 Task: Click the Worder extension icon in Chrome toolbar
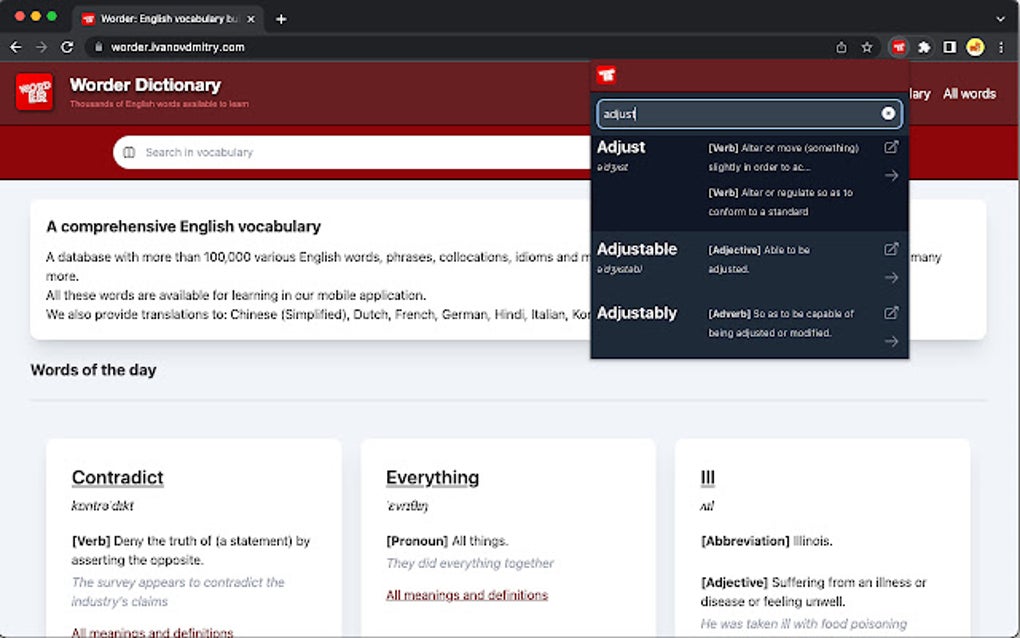coord(898,46)
